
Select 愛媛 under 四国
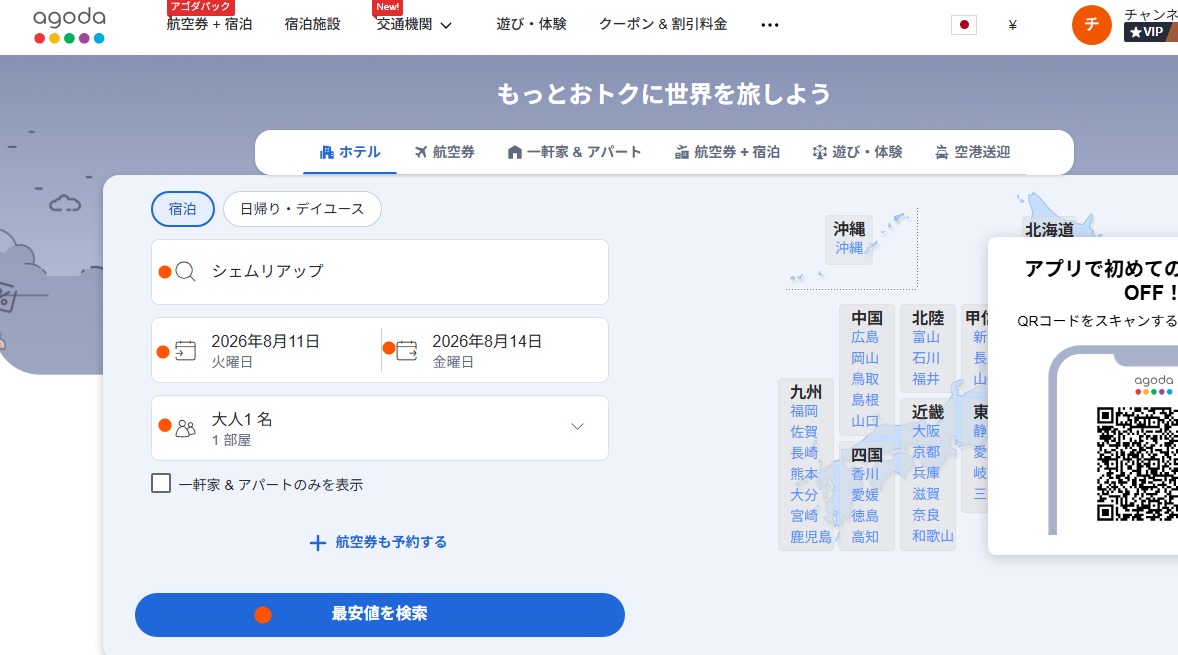pos(865,495)
